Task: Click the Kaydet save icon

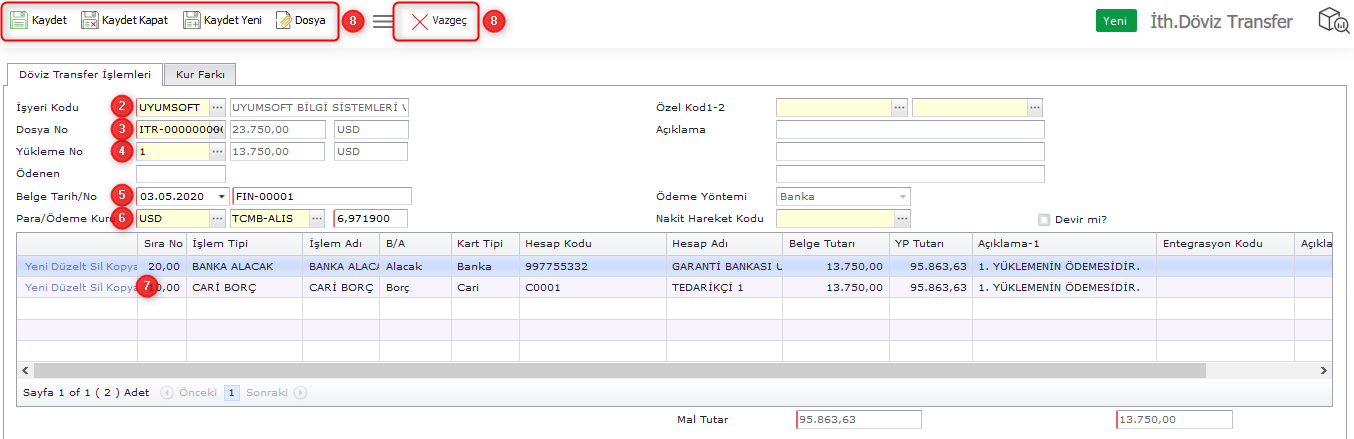Action: click(x=18, y=20)
